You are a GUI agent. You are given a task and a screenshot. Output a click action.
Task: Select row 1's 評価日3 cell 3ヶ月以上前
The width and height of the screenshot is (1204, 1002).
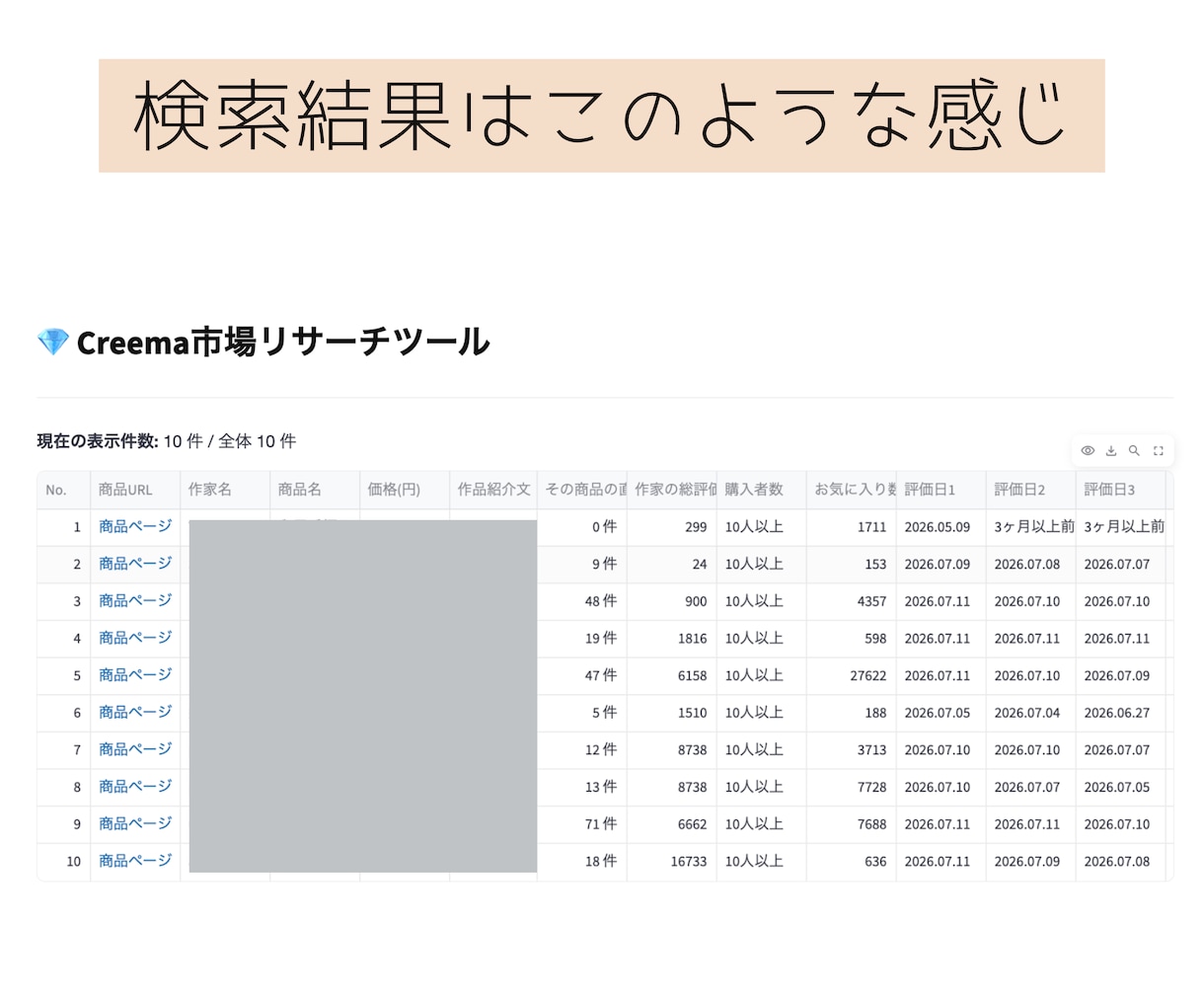(x=1121, y=527)
